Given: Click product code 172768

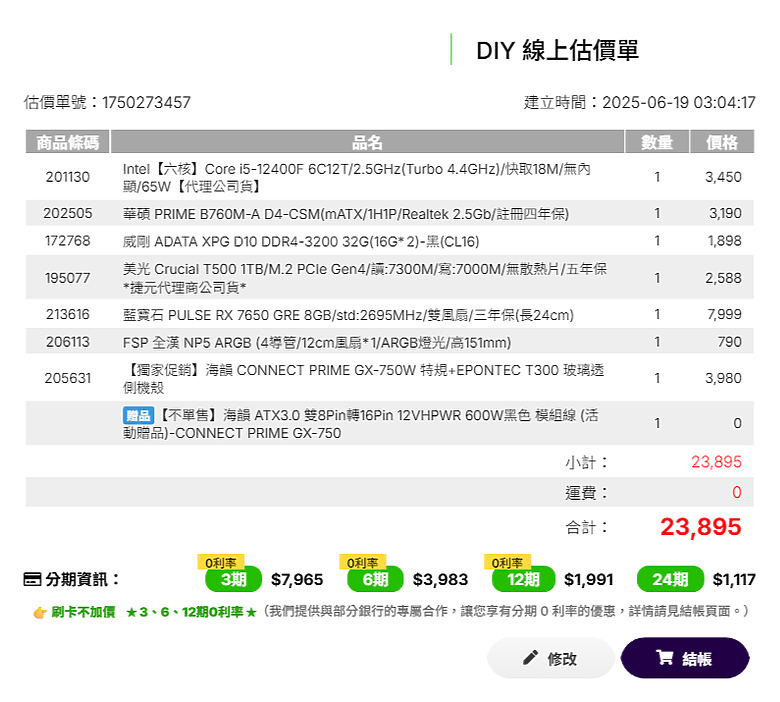Looking at the screenshot, I should point(68,241).
